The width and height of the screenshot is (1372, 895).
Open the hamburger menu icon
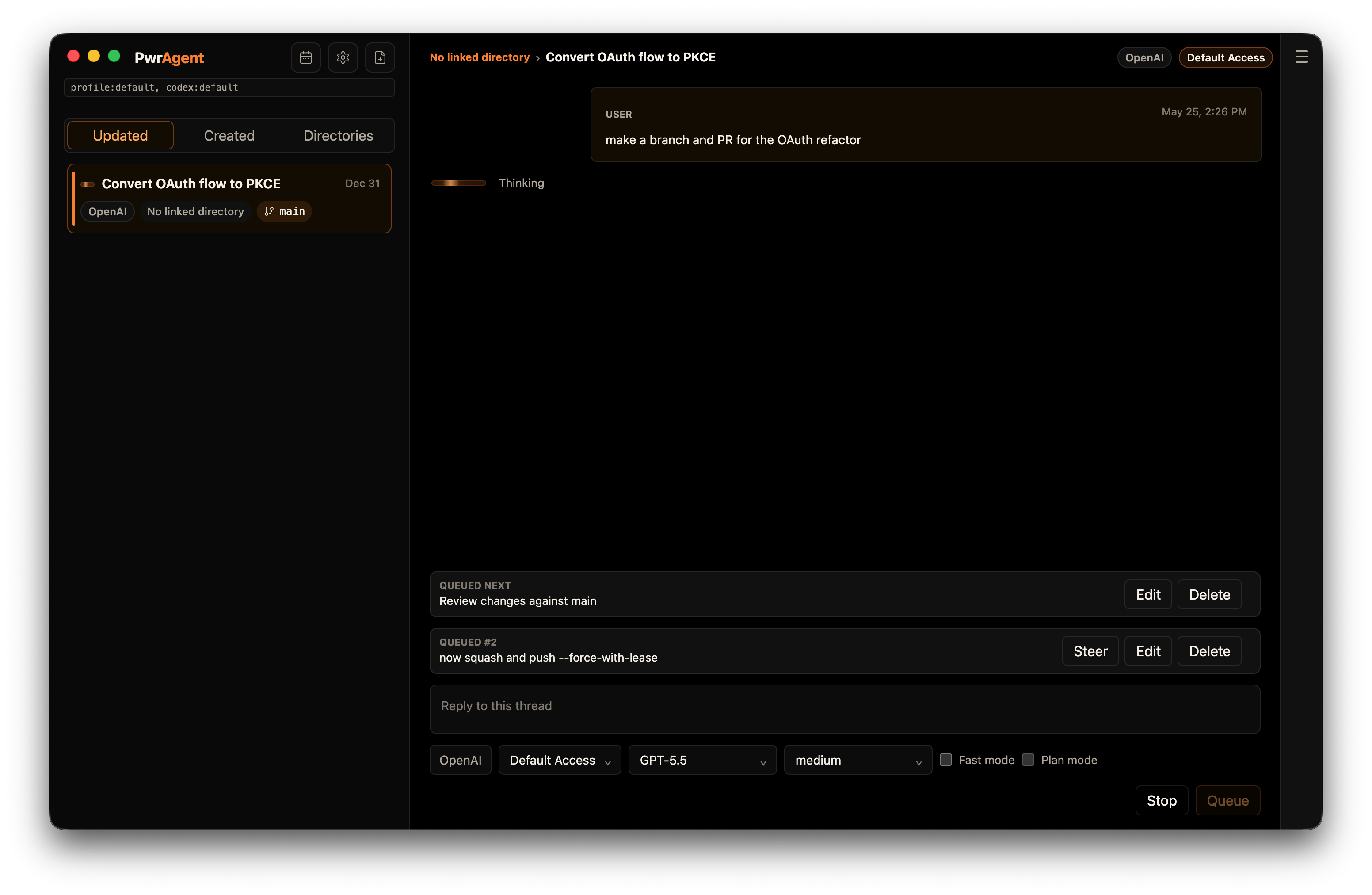tap(1301, 57)
